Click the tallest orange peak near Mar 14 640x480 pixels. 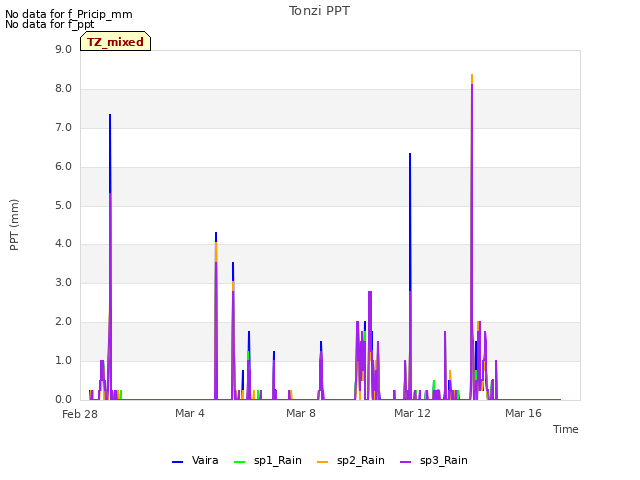coord(472,79)
